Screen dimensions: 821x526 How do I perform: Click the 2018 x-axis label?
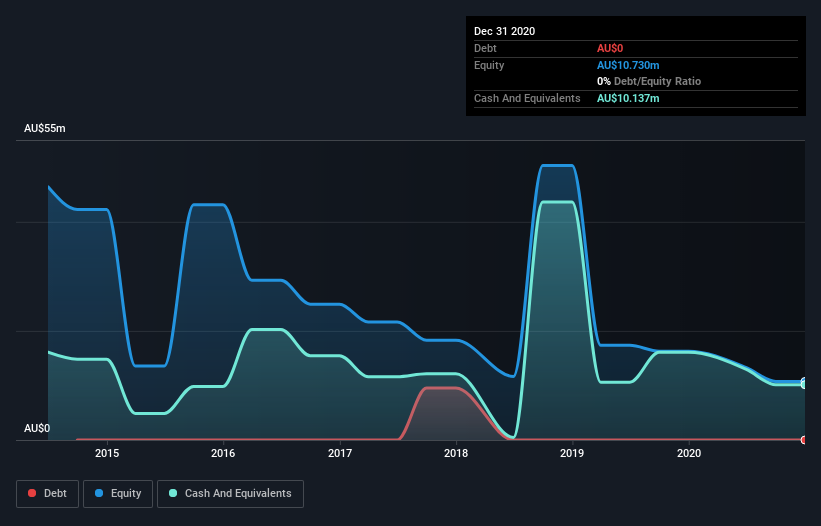point(456,453)
